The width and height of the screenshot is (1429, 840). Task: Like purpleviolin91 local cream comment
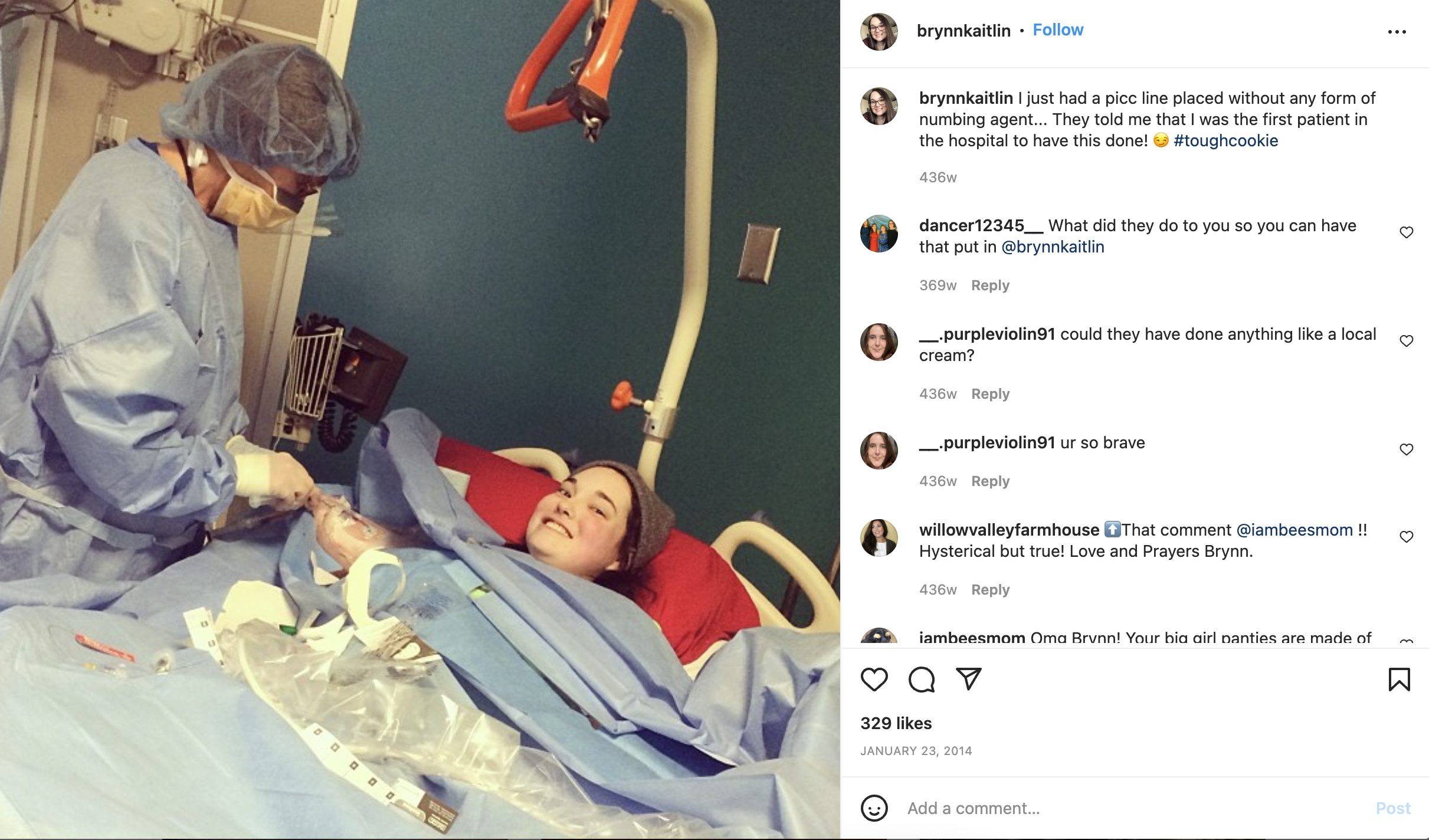coord(1407,341)
